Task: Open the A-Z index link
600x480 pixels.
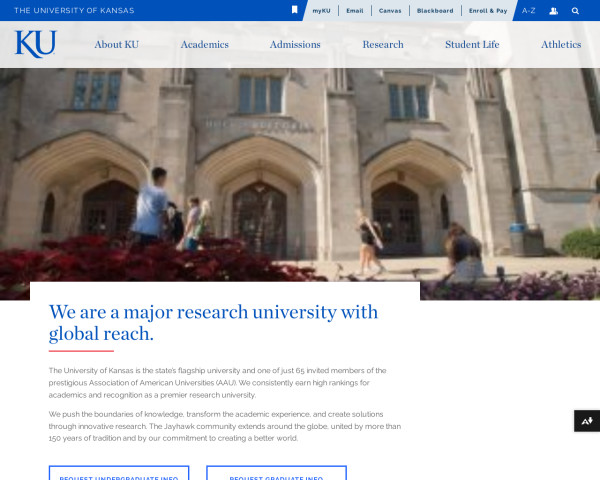Action: [x=528, y=10]
